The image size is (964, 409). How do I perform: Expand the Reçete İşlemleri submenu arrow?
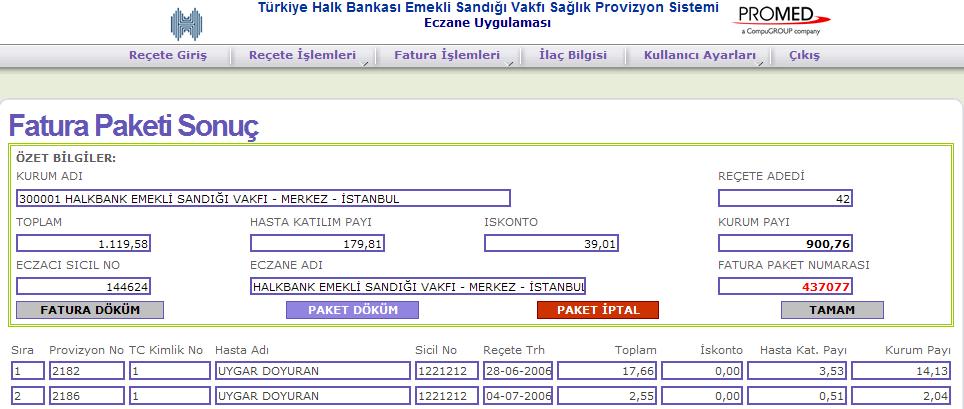tap(365, 62)
